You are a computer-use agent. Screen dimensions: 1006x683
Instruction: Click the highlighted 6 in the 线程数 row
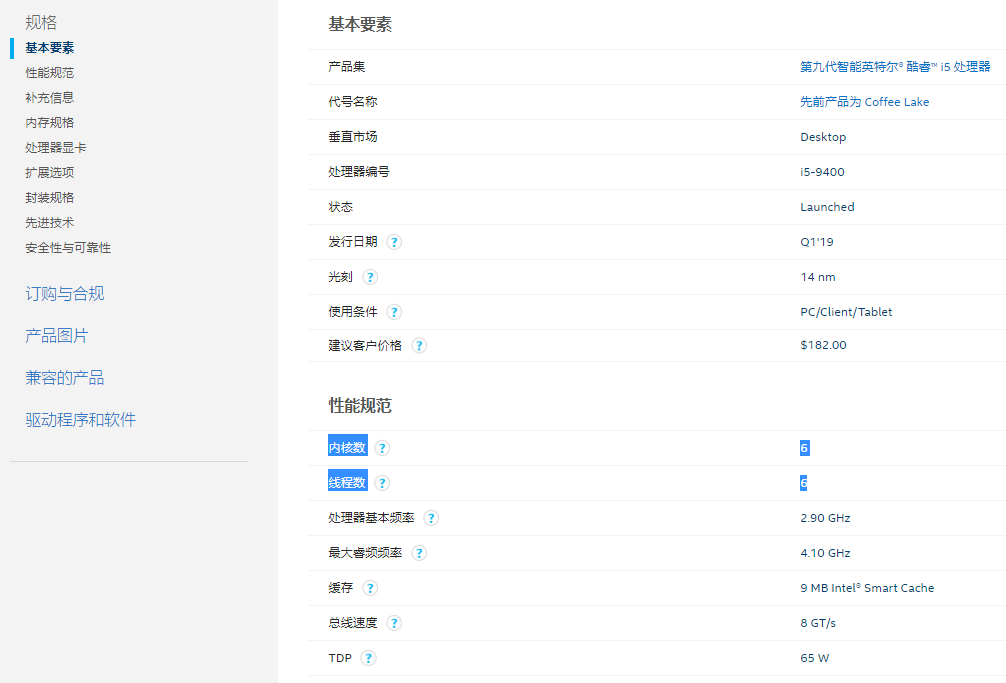[803, 483]
